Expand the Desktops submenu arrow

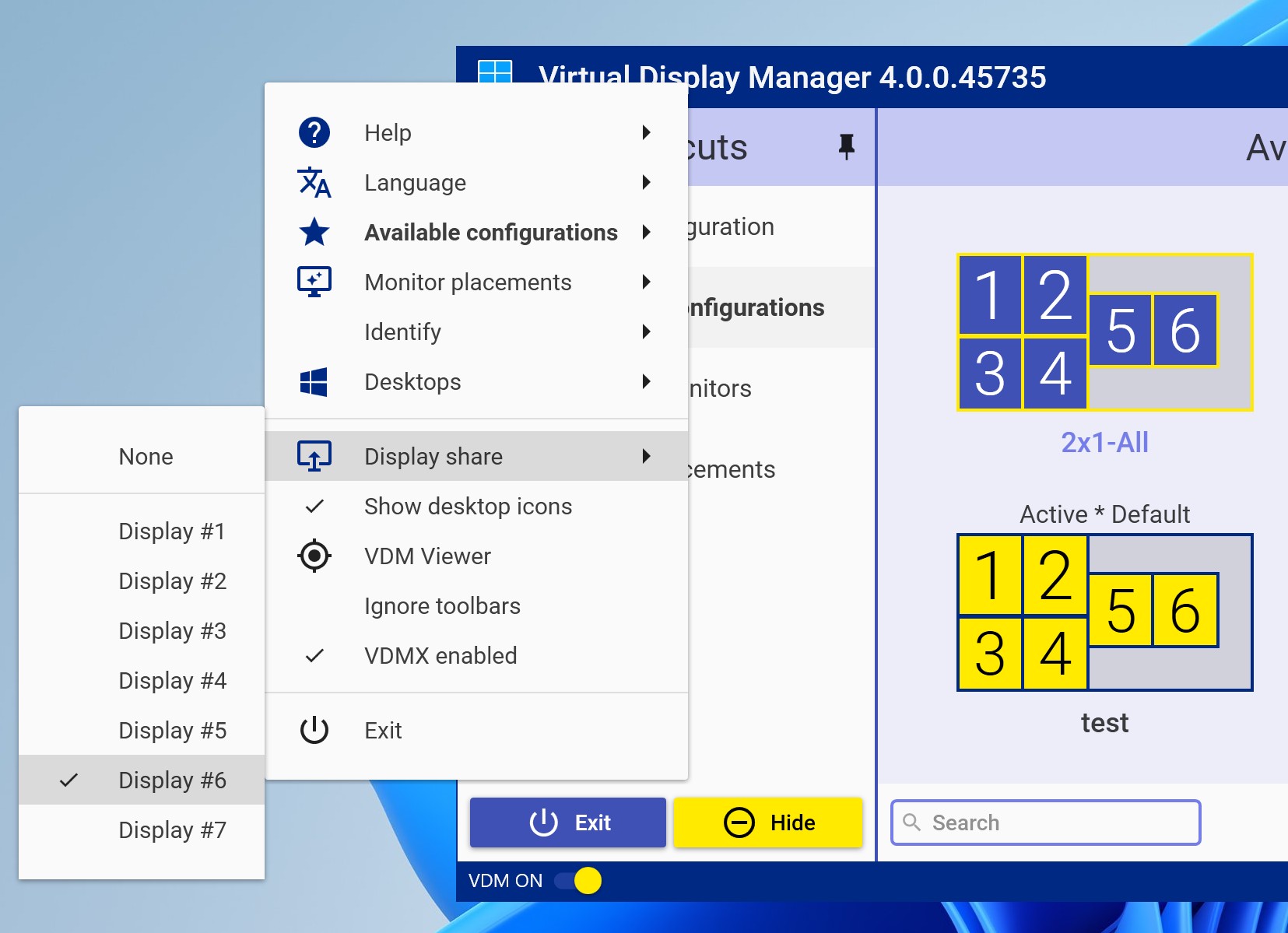click(647, 381)
